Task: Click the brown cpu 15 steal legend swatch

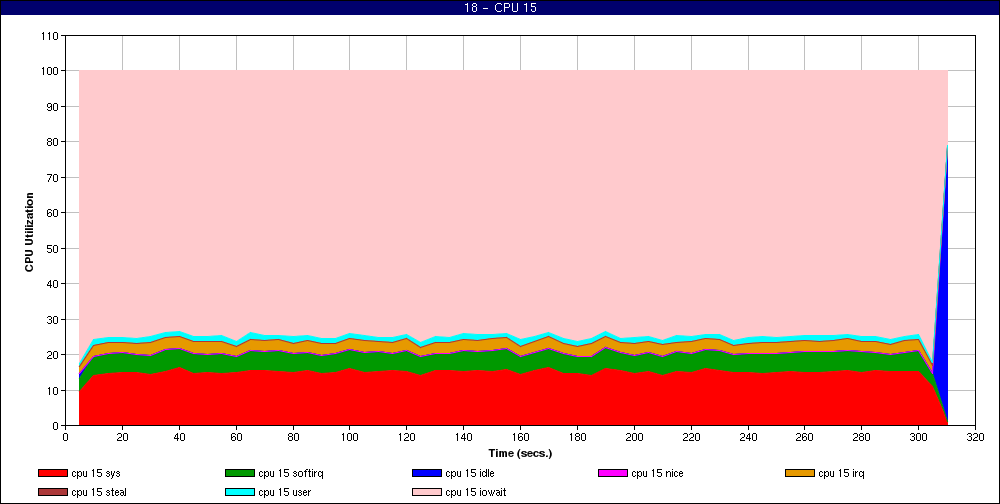Action: point(52,493)
